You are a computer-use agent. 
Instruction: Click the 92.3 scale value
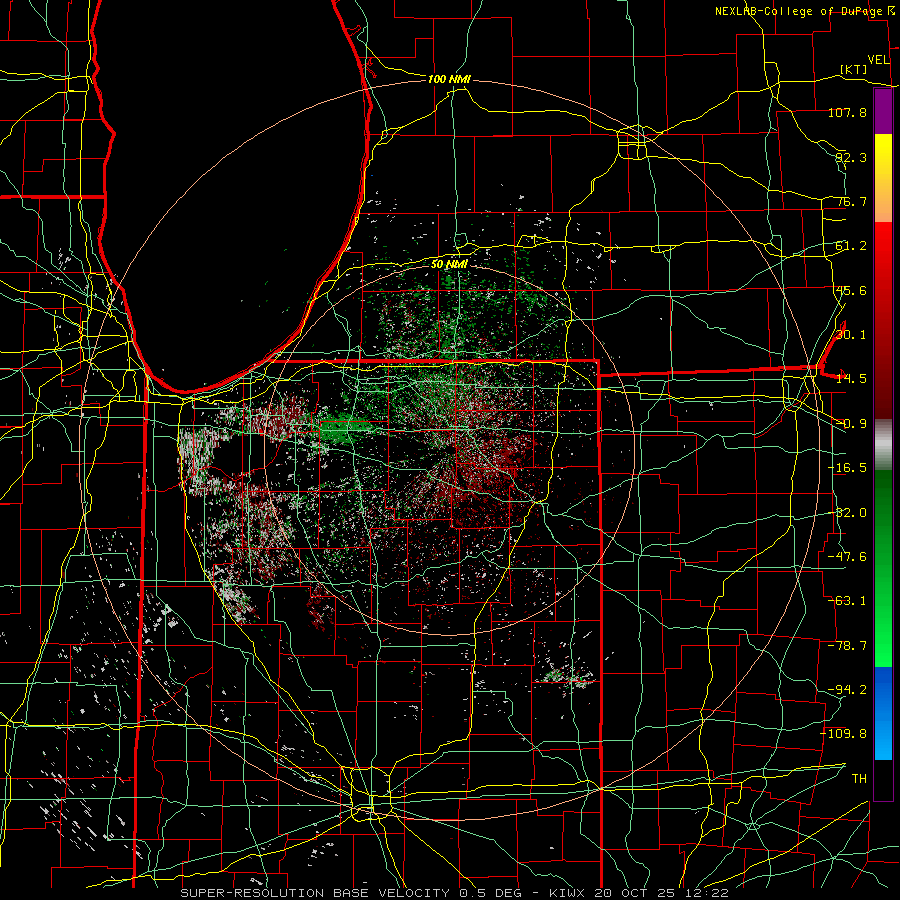click(851, 157)
